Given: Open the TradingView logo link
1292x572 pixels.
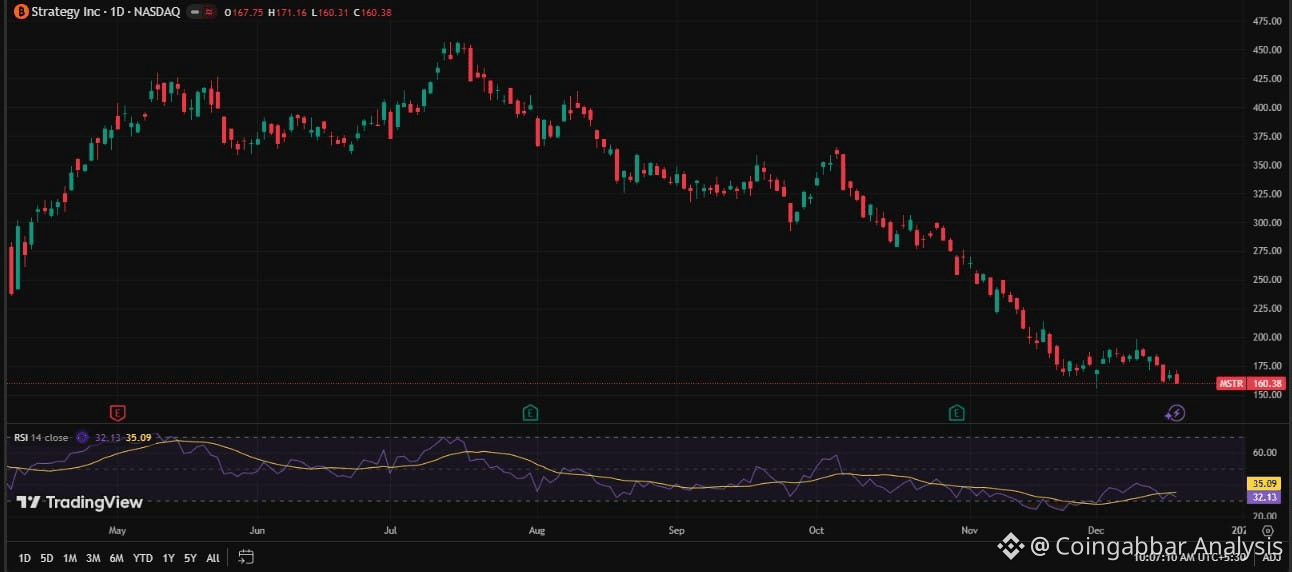Looking at the screenshot, I should [x=80, y=502].
